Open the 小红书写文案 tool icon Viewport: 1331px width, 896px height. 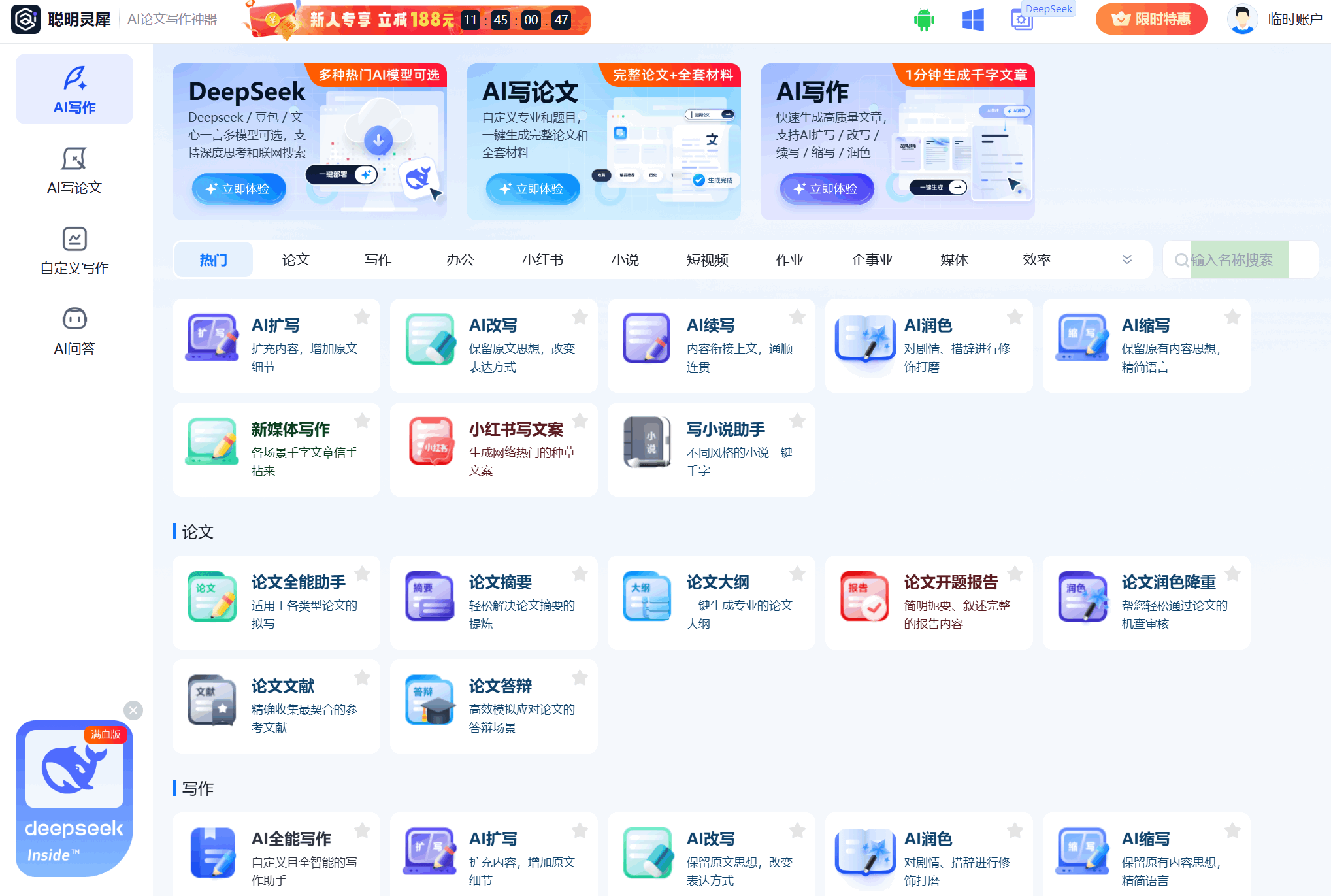coord(431,442)
